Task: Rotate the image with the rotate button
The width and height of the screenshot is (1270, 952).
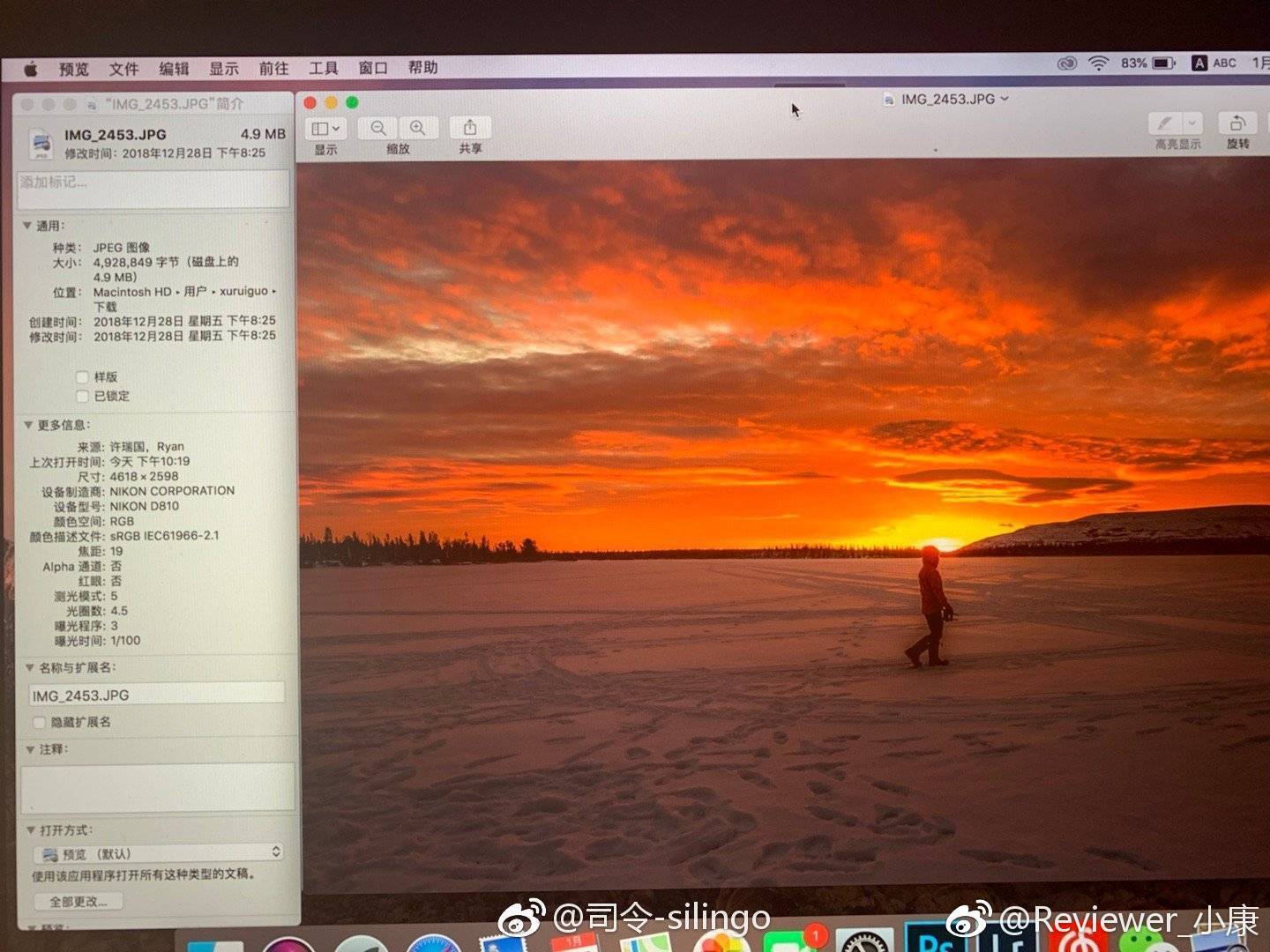Action: point(1237,123)
